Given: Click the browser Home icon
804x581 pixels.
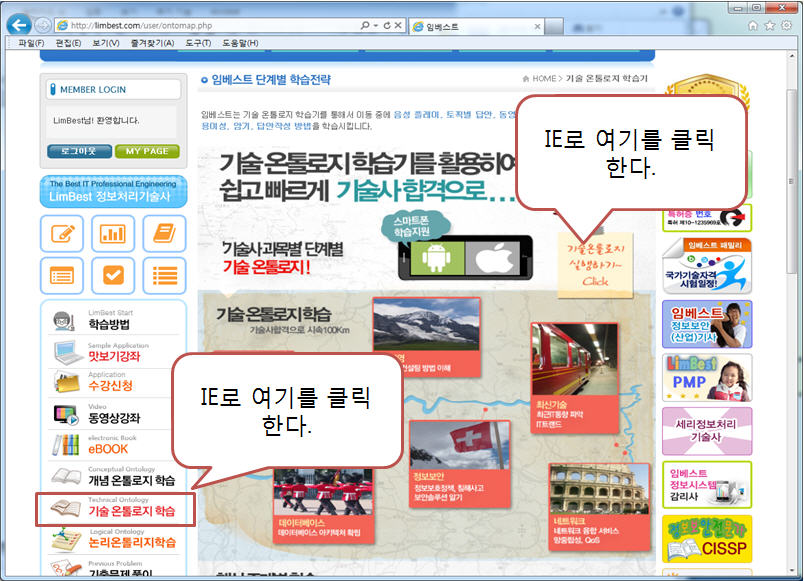Looking at the screenshot, I should tap(753, 26).
